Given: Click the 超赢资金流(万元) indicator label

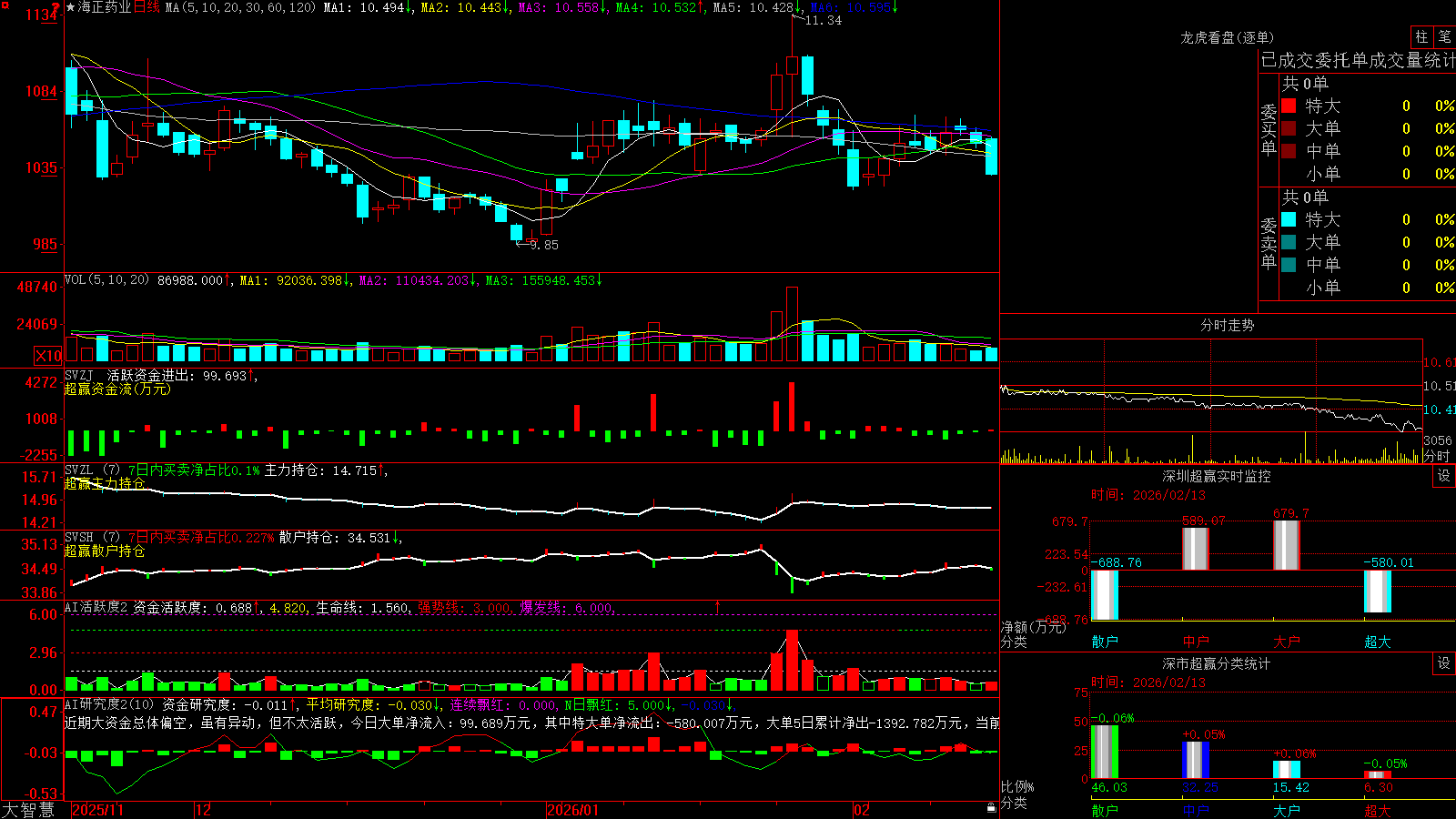Looking at the screenshot, I should pos(117,389).
